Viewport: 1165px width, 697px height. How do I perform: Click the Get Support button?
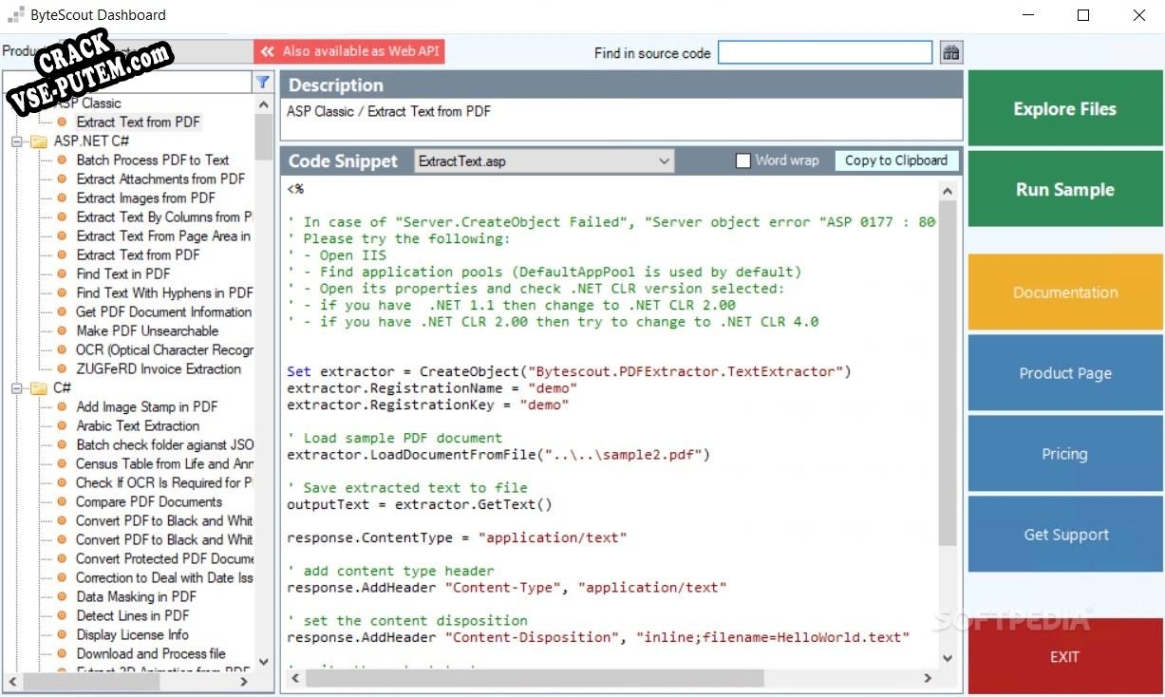1065,534
